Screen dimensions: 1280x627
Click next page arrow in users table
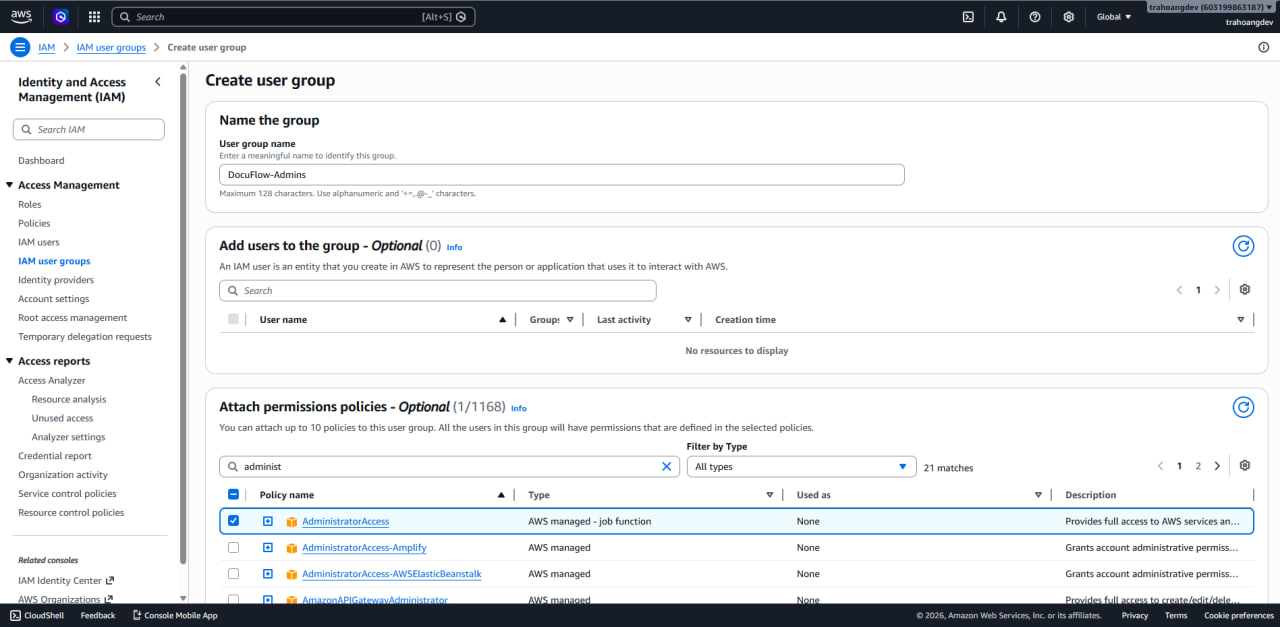[1217, 290]
